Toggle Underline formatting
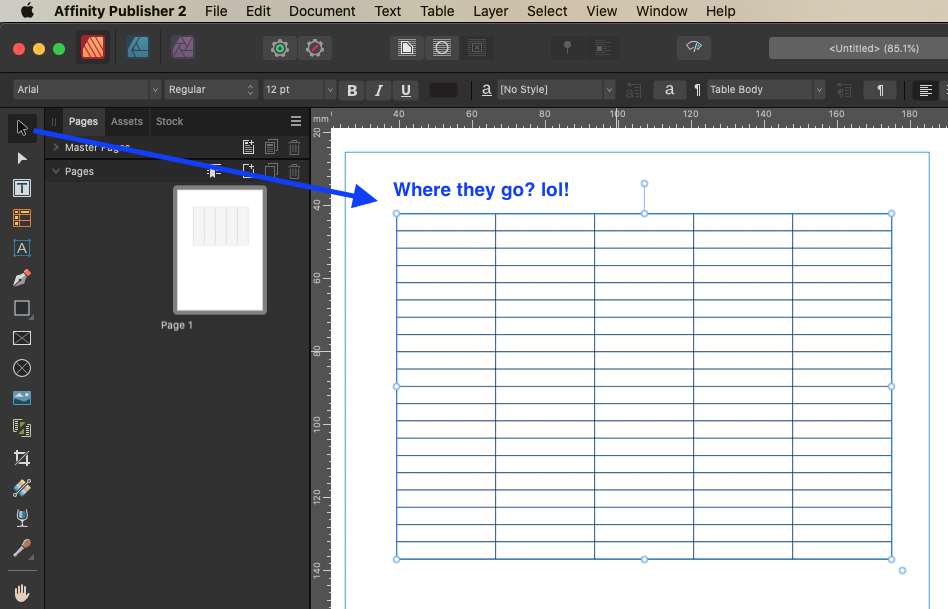 coord(405,90)
